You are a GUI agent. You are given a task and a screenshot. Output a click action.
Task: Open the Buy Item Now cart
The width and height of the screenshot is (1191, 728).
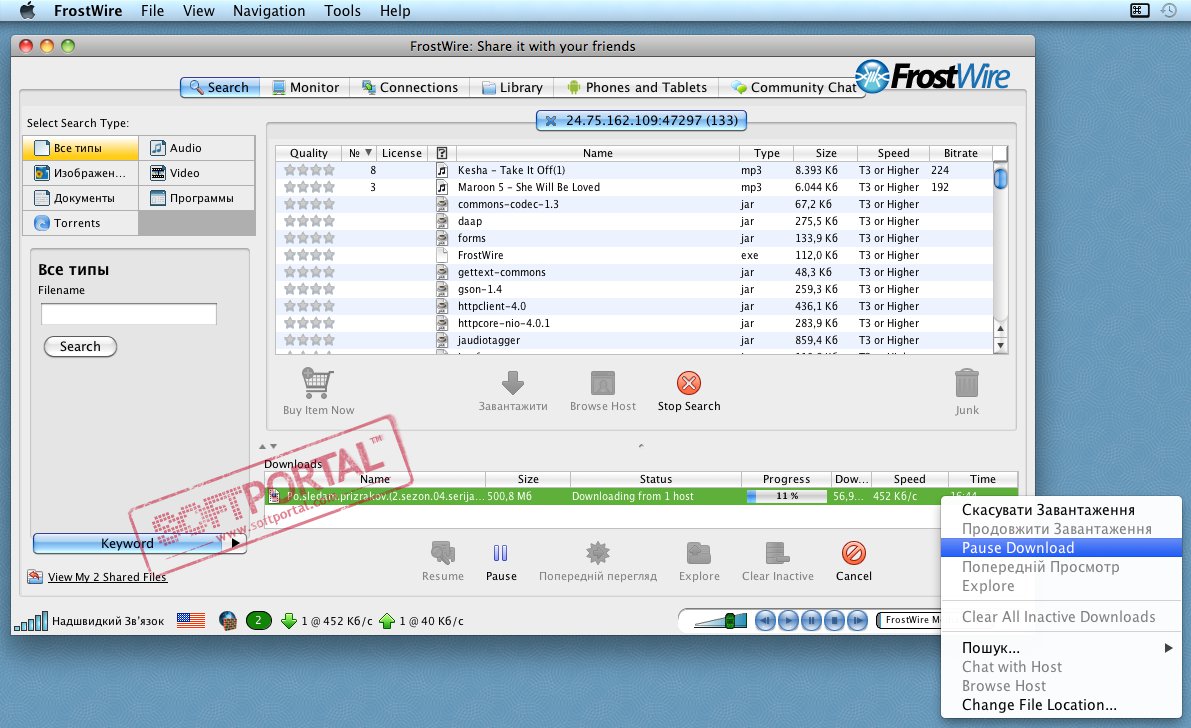click(317, 383)
